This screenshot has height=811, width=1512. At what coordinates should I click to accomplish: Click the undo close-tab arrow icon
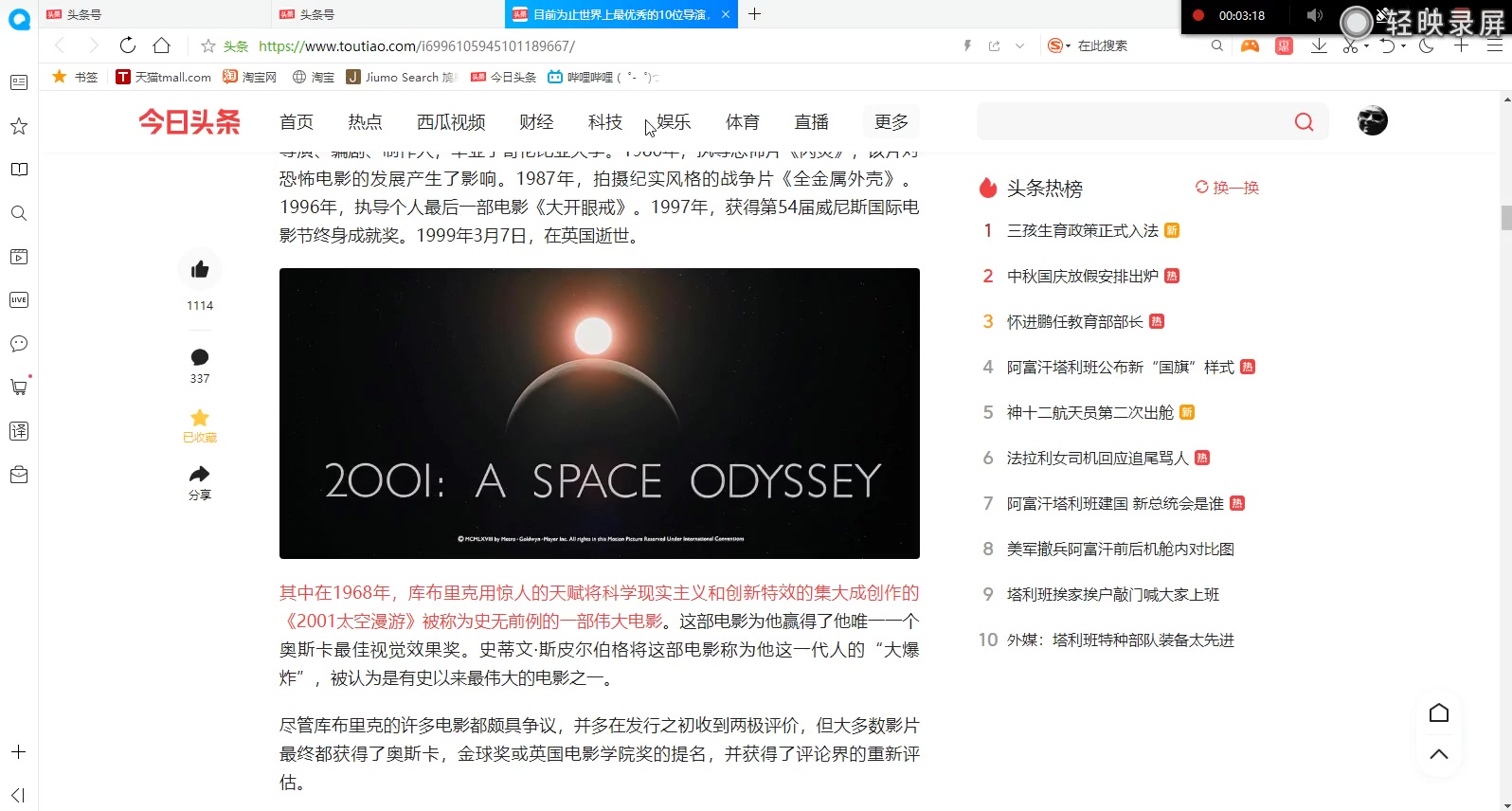(x=1387, y=45)
